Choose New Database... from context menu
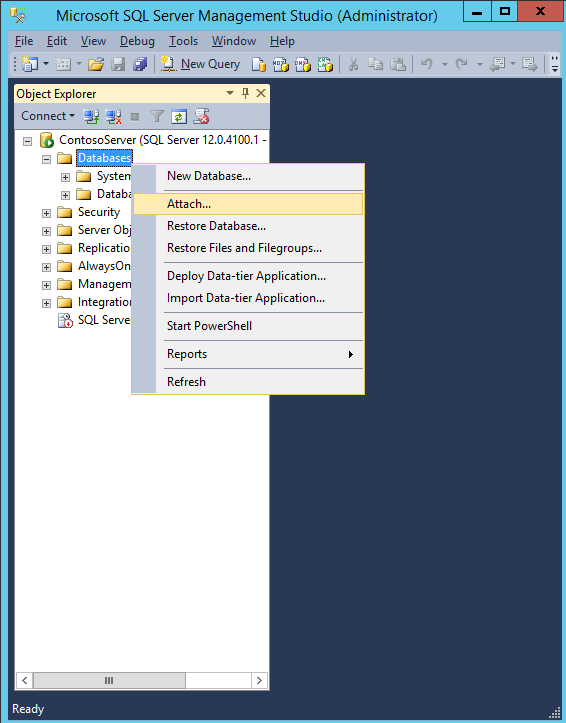This screenshot has height=723, width=566. (248, 176)
